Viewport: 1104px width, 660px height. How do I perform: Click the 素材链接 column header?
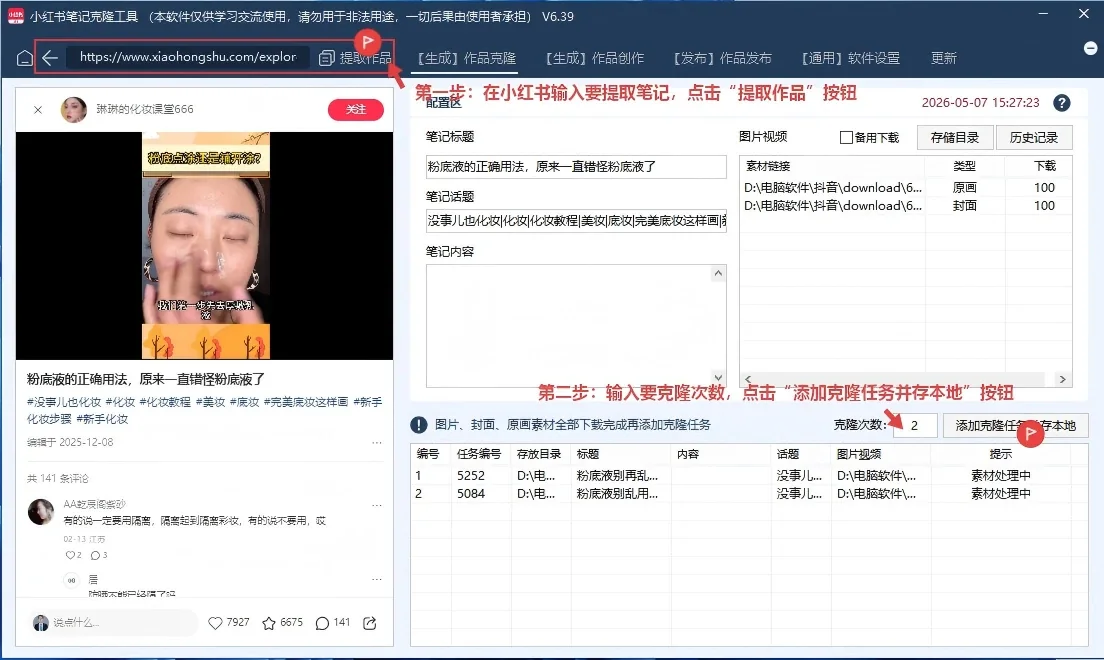point(767,166)
